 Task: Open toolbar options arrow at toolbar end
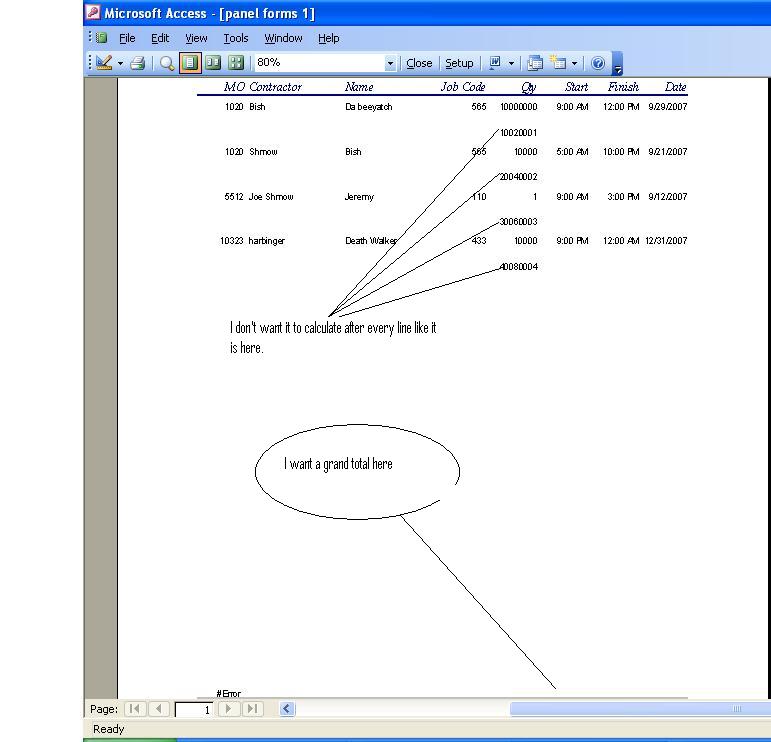(x=618, y=64)
